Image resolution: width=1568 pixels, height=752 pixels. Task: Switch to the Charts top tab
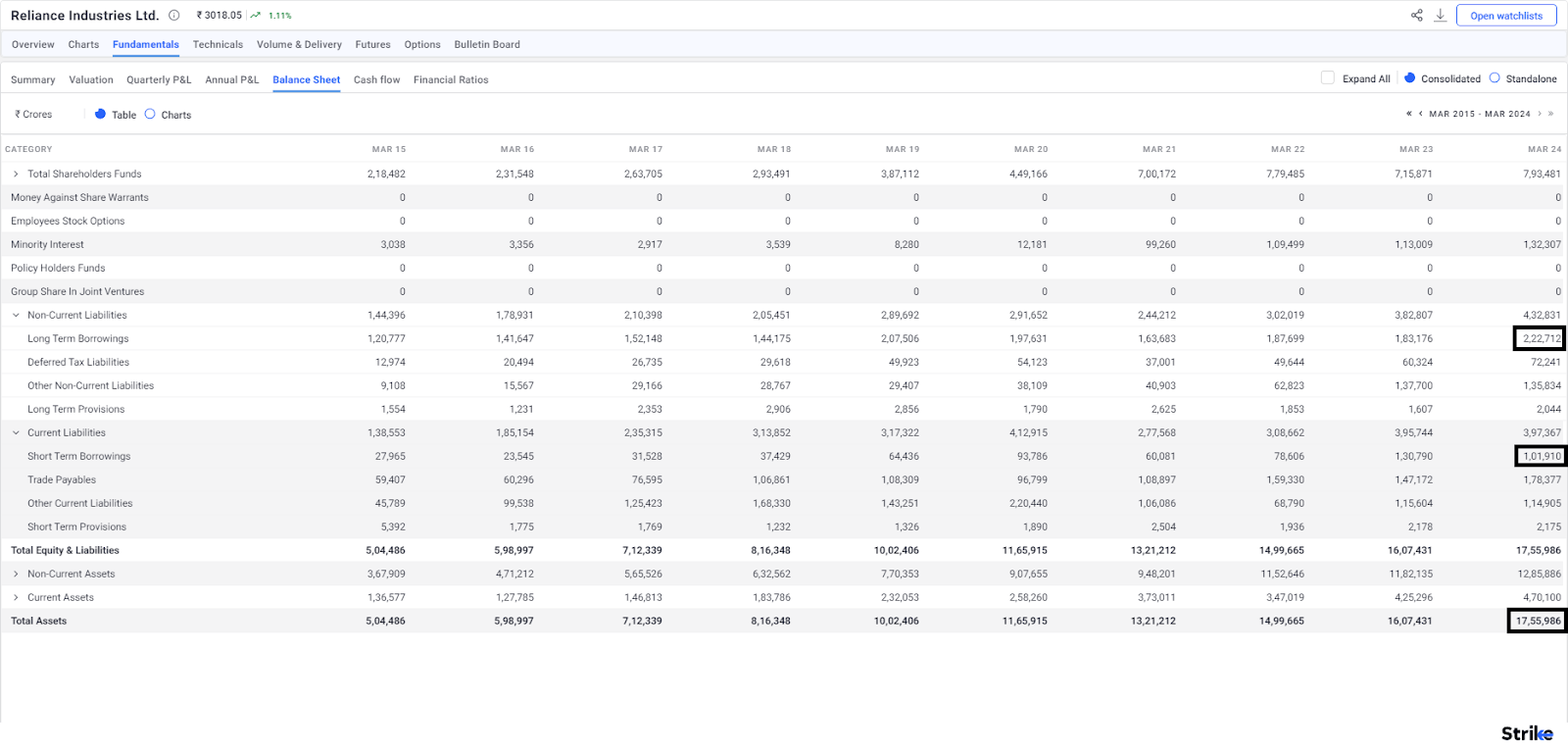83,44
